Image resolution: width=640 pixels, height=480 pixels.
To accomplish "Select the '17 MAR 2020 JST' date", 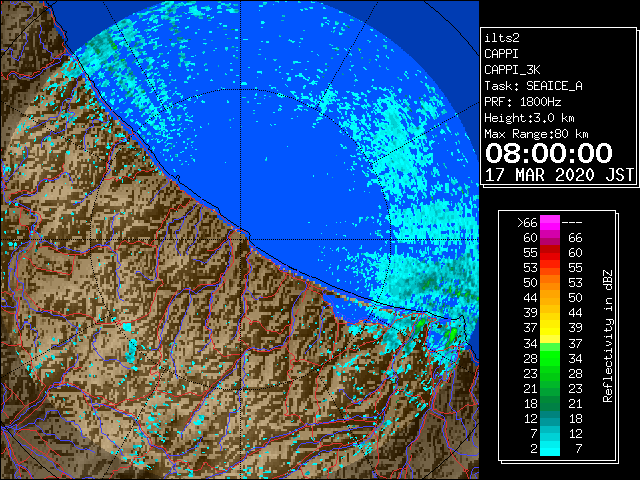I will point(559,175).
